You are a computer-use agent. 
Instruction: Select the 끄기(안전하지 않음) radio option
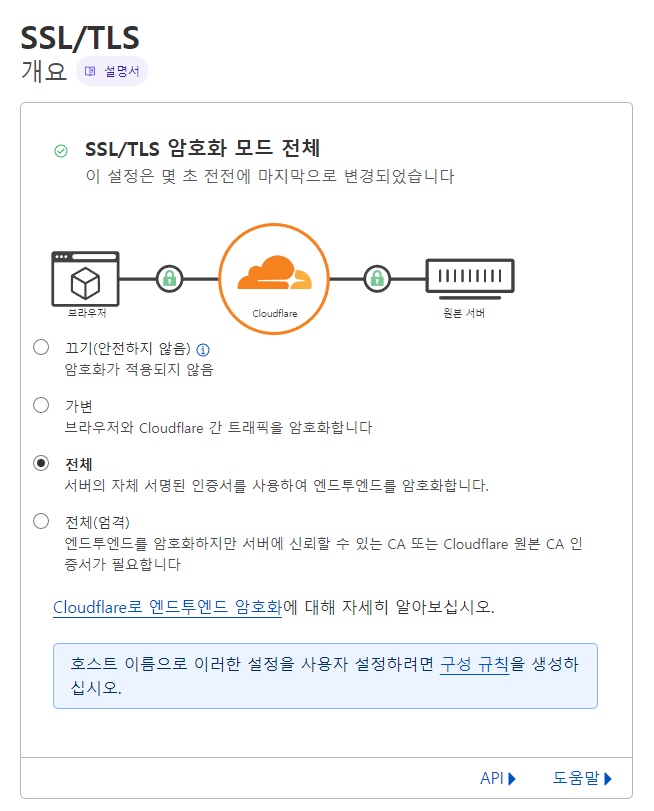coord(41,347)
